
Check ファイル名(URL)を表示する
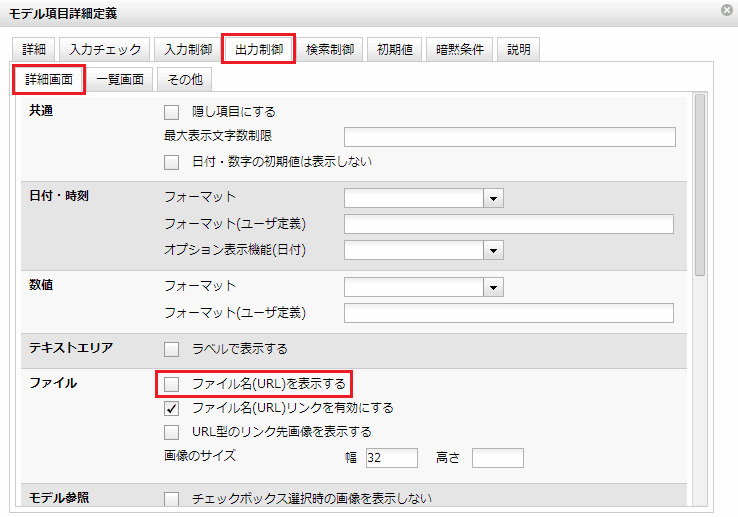tap(171, 384)
